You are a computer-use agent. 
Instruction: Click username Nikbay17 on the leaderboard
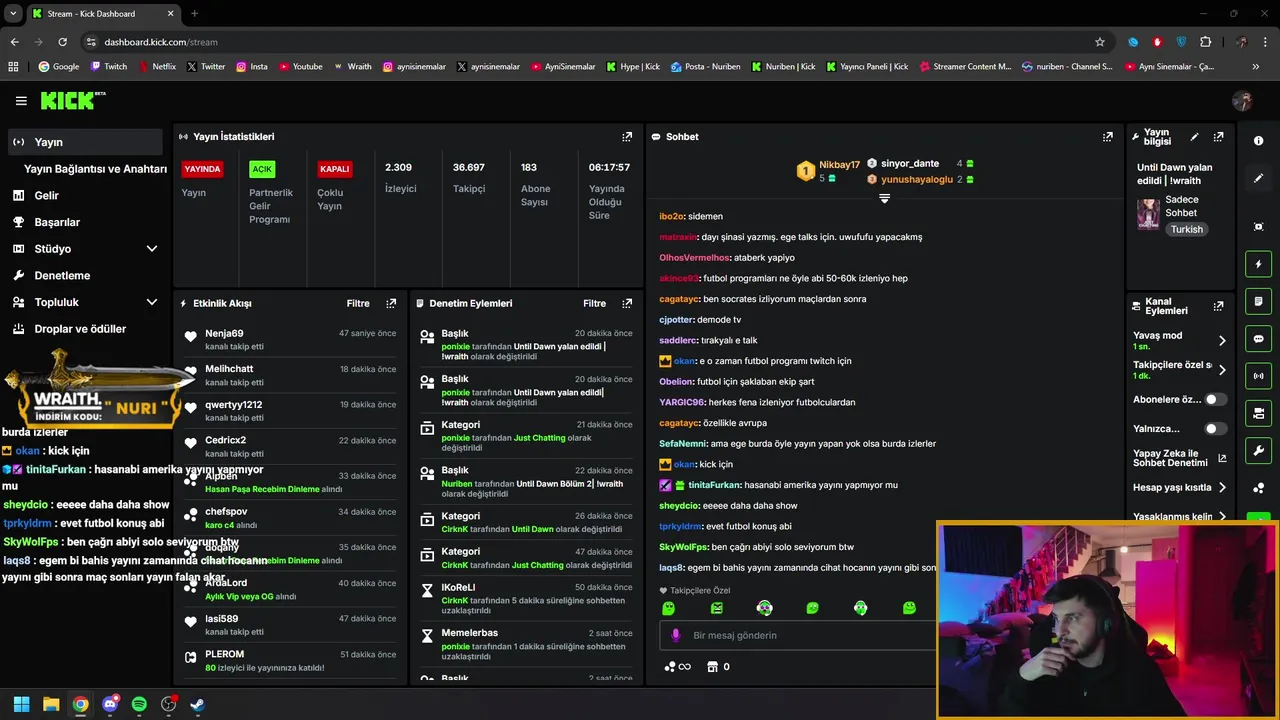pos(839,164)
